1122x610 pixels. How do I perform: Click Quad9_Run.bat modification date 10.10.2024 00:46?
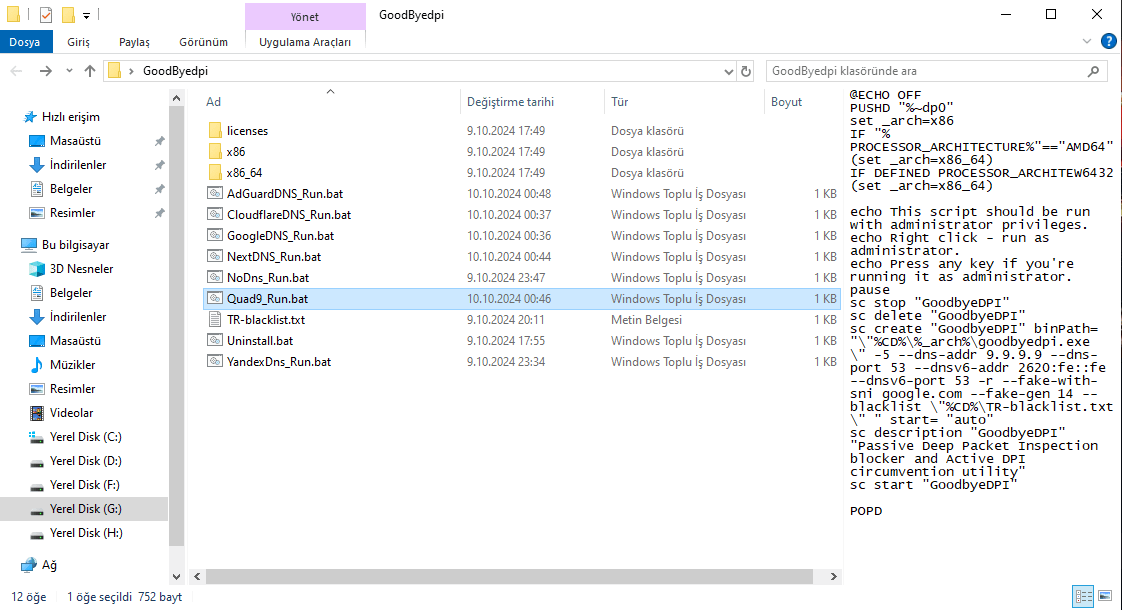(509, 299)
